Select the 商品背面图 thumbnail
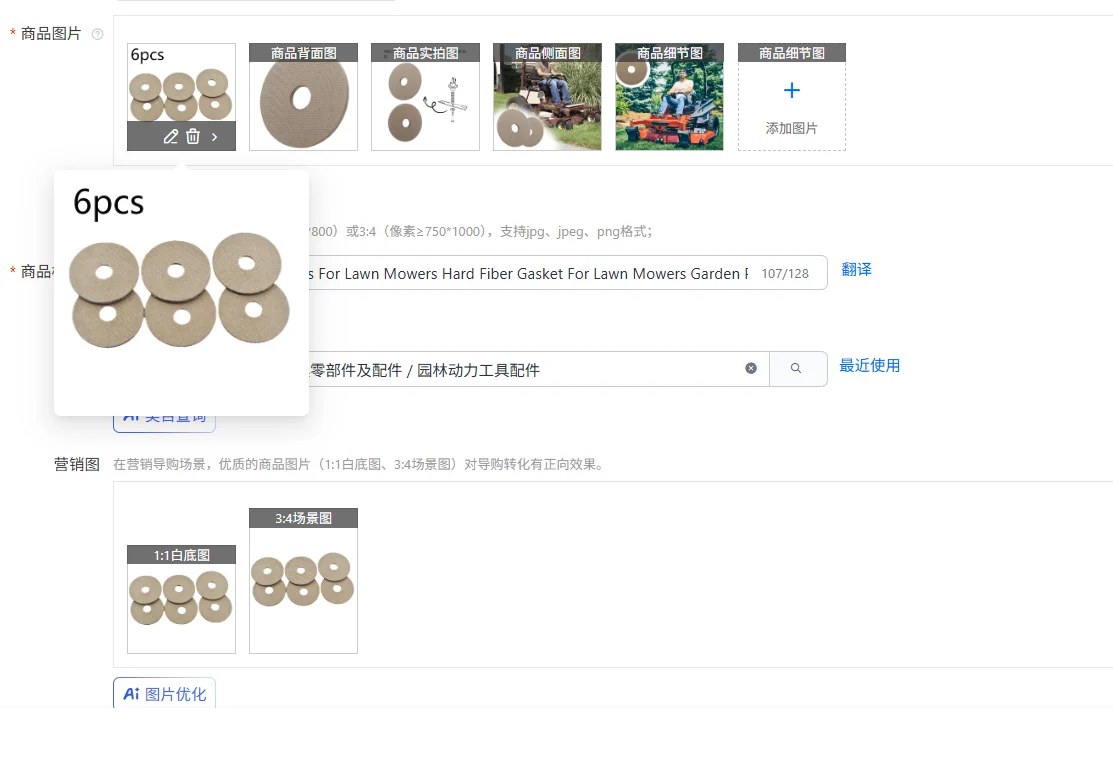 [303, 97]
